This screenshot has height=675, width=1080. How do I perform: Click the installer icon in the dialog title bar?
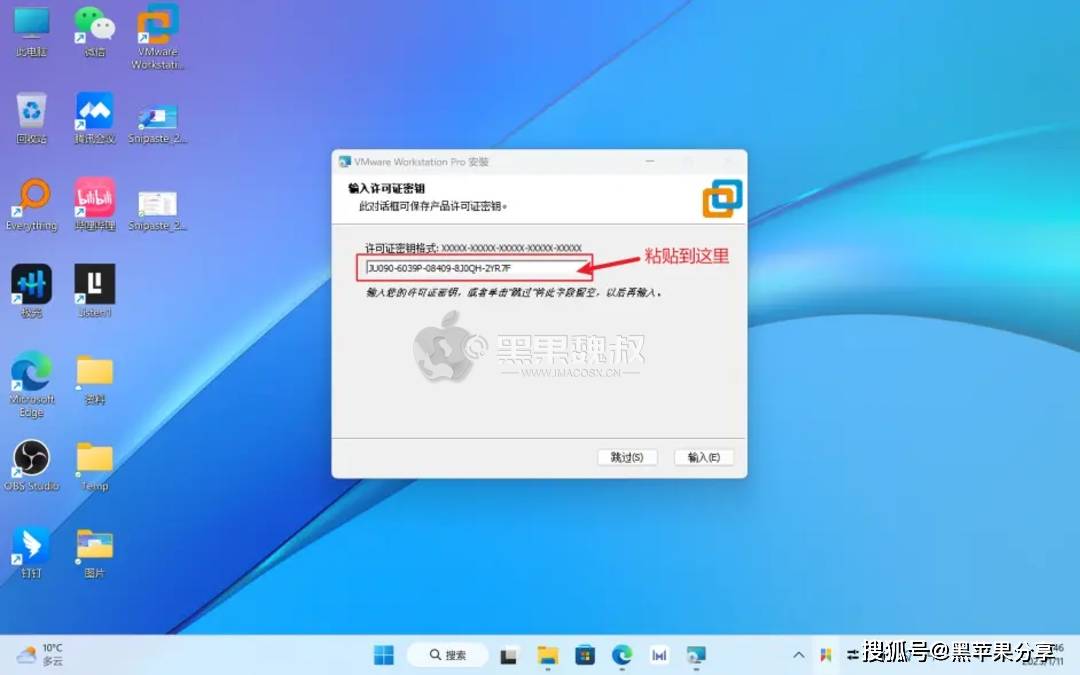(344, 162)
